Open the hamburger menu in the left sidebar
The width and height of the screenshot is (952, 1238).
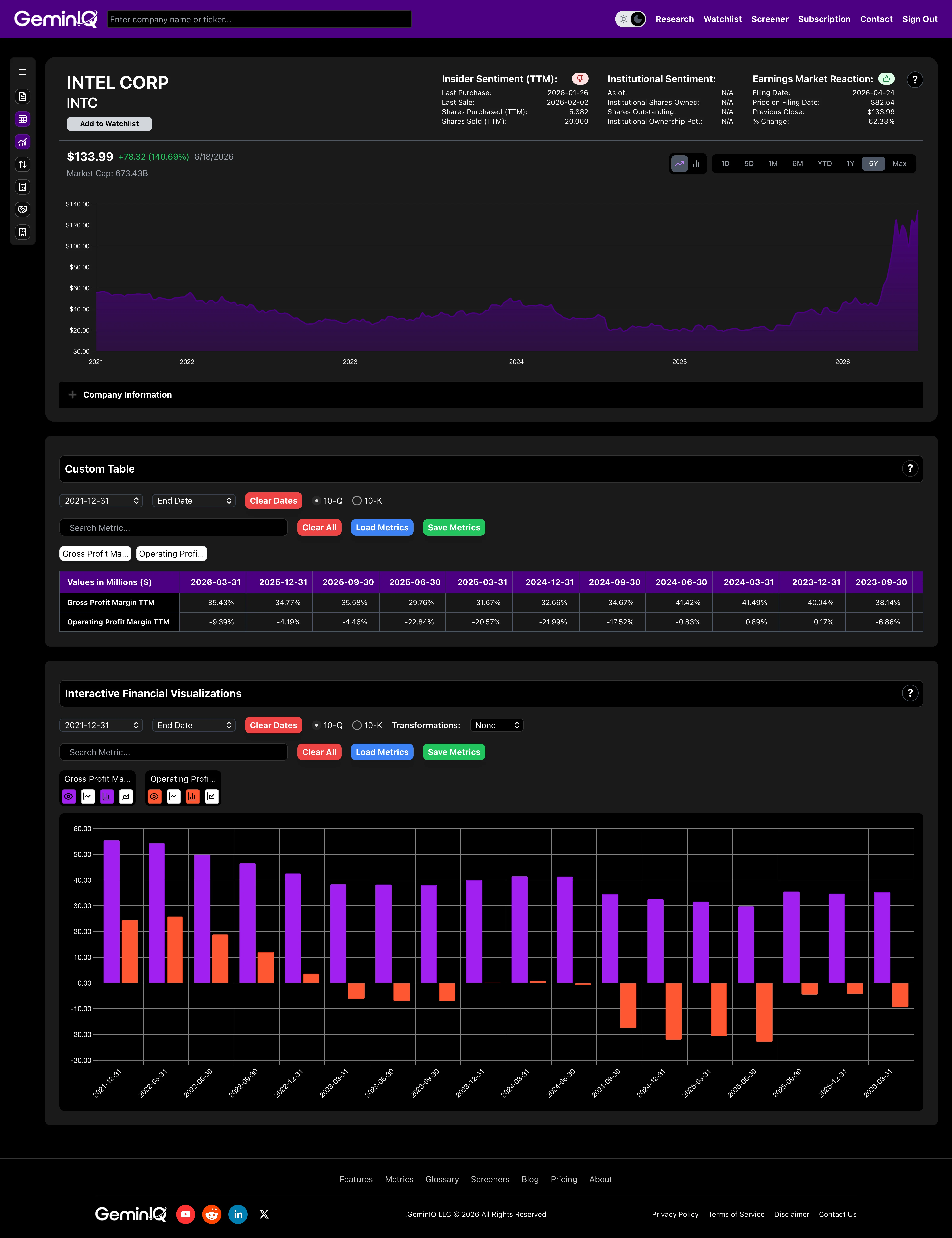click(23, 72)
